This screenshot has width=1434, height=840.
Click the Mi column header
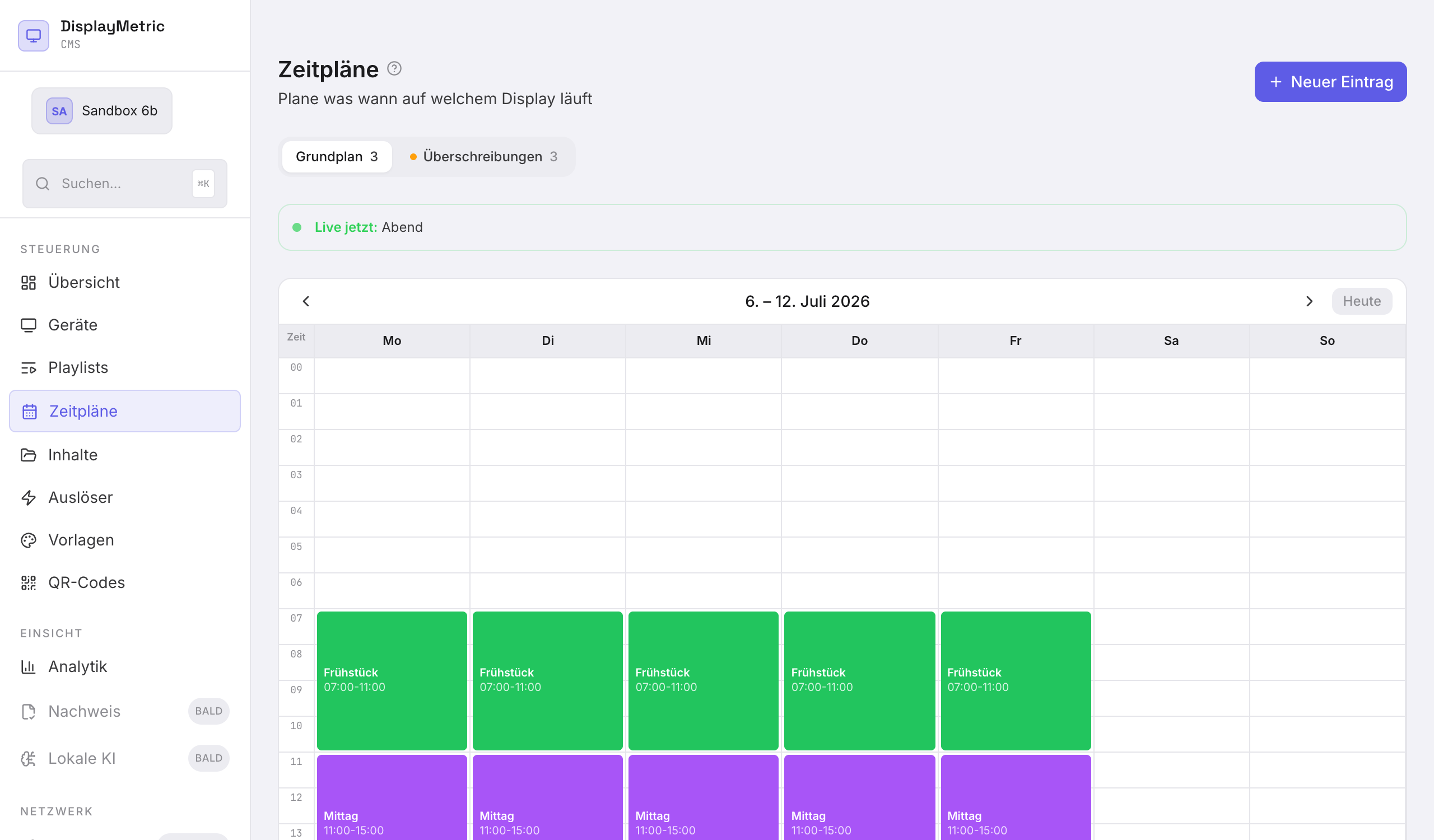(x=704, y=341)
